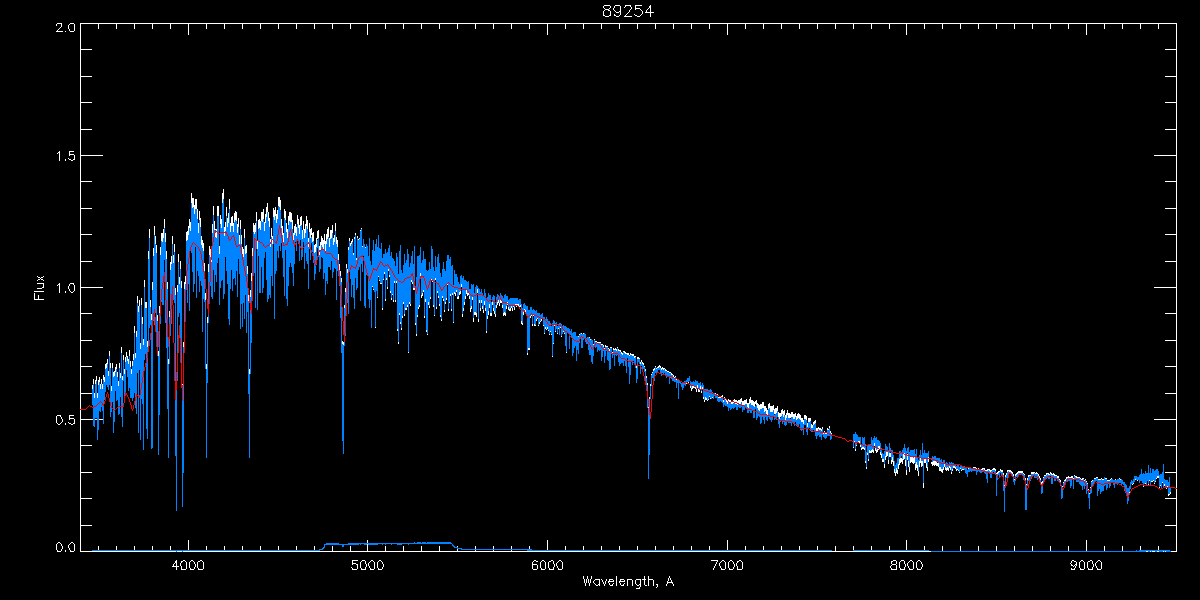Select the 8000 wavelength tick label
The height and width of the screenshot is (600, 1200).
(907, 564)
